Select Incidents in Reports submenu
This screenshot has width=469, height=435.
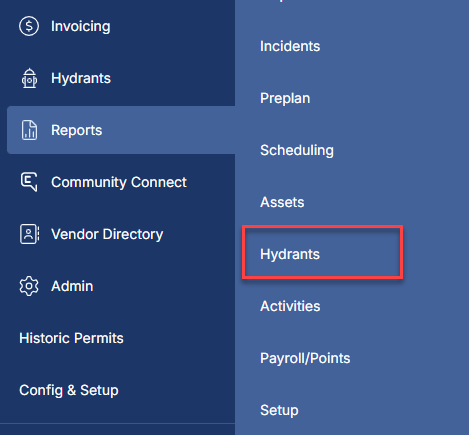(x=290, y=46)
